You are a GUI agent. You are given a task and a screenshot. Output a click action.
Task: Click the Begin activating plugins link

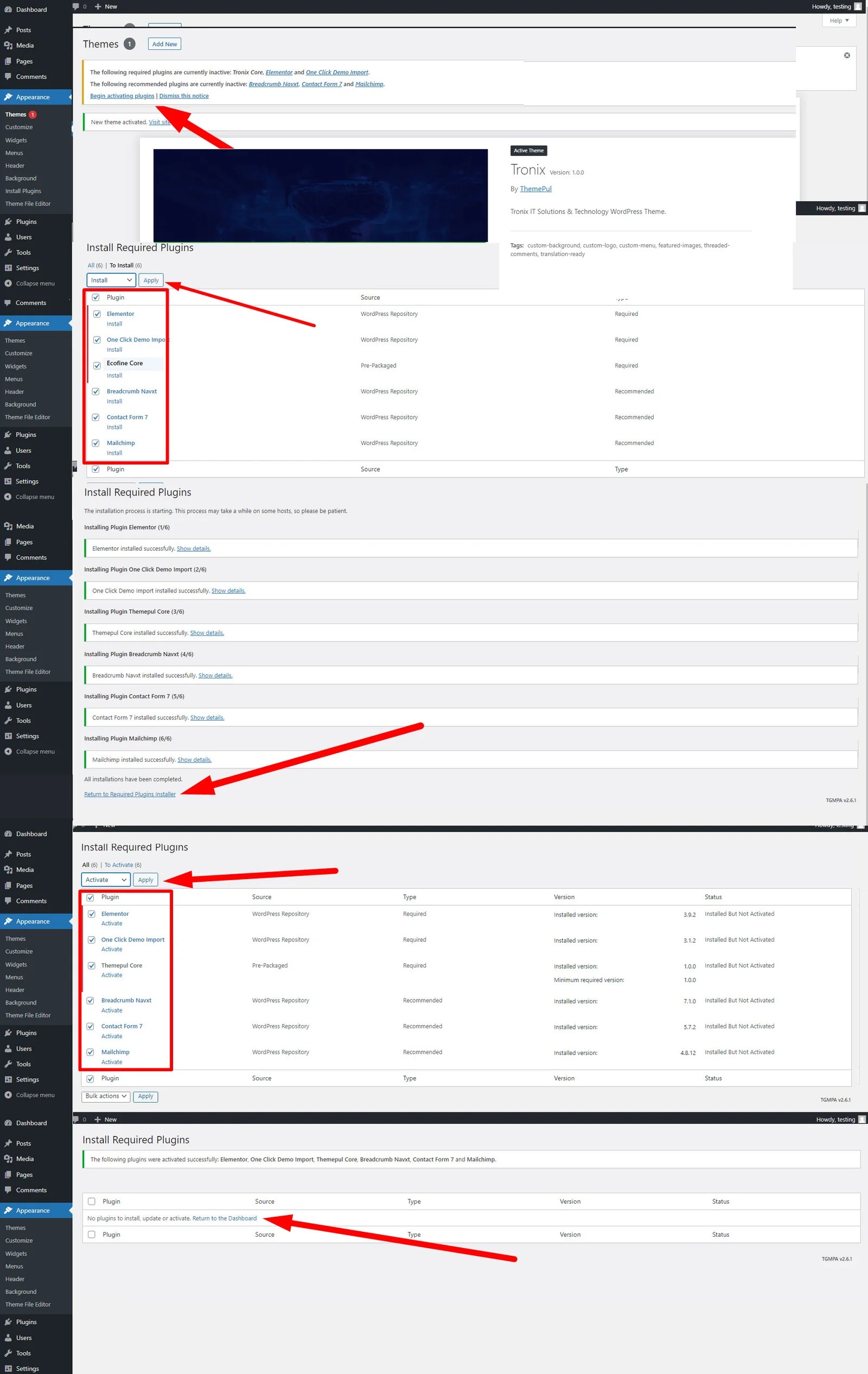122,96
